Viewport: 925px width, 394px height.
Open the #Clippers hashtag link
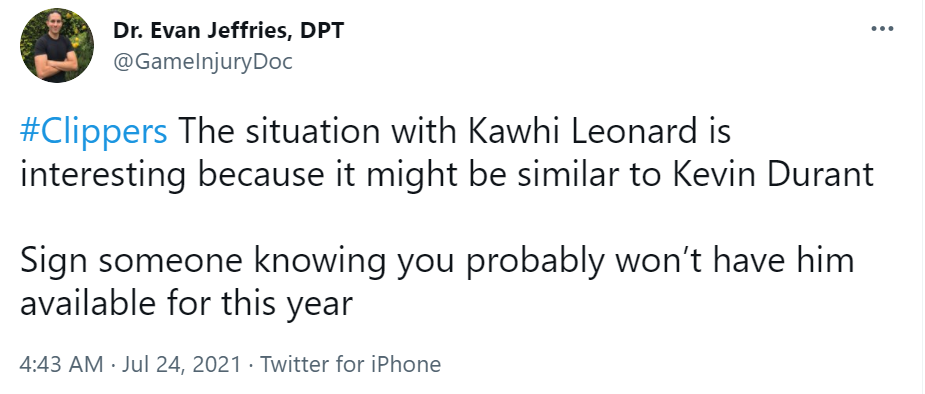pyautogui.click(x=94, y=133)
